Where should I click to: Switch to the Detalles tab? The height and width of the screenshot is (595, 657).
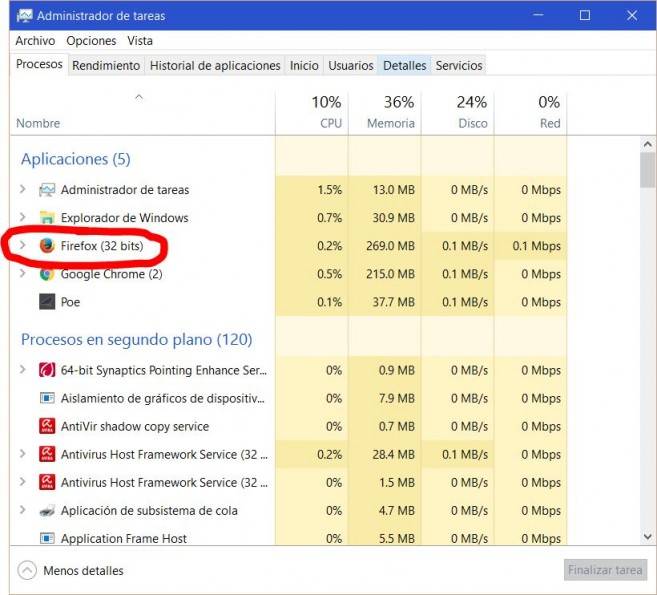pyautogui.click(x=404, y=65)
